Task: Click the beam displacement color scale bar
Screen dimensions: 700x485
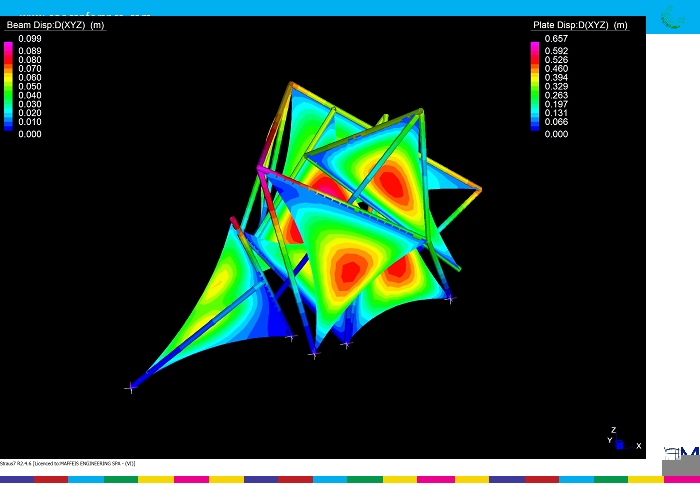Action: 9,85
